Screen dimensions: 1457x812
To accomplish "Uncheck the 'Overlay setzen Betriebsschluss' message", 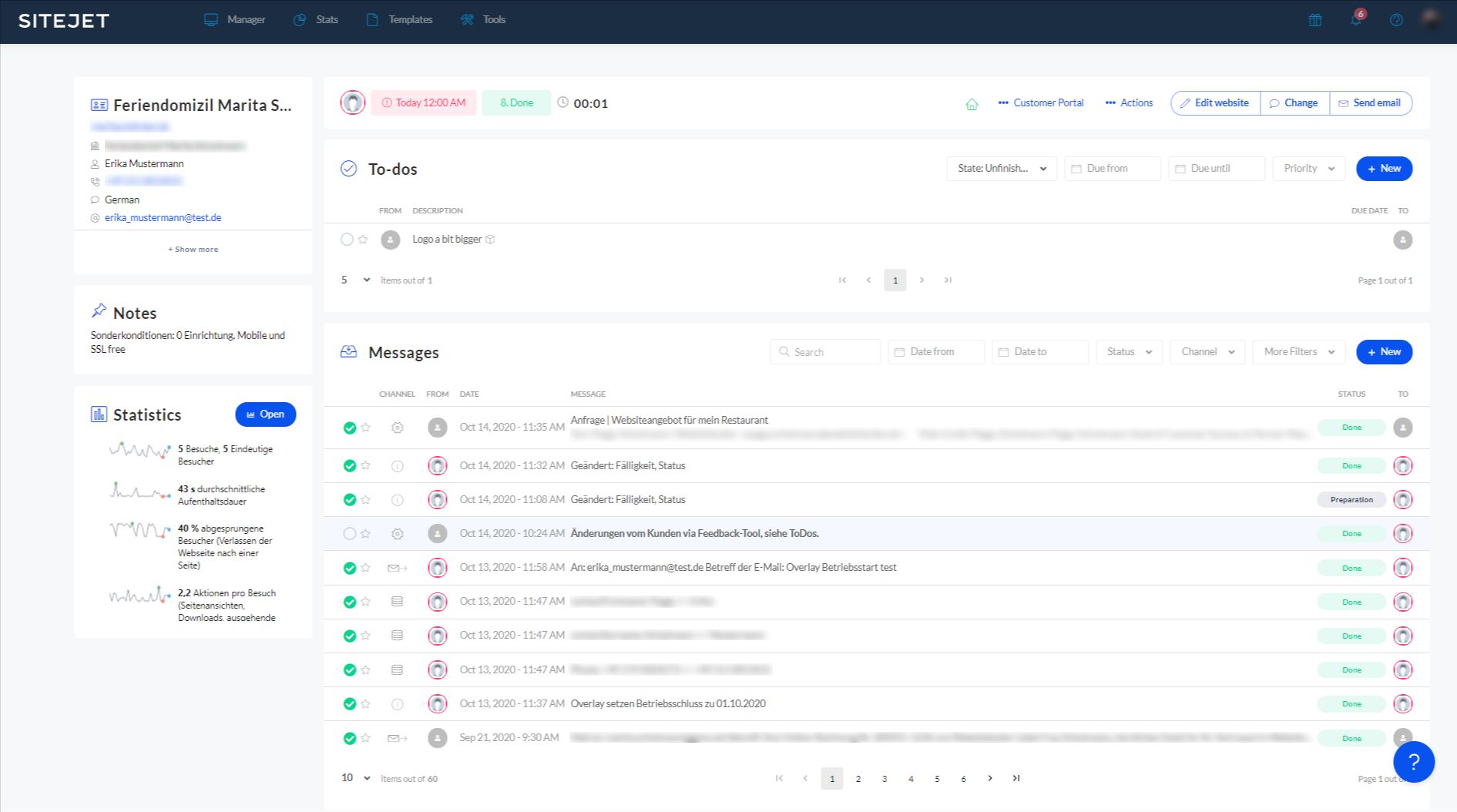I will coord(349,704).
